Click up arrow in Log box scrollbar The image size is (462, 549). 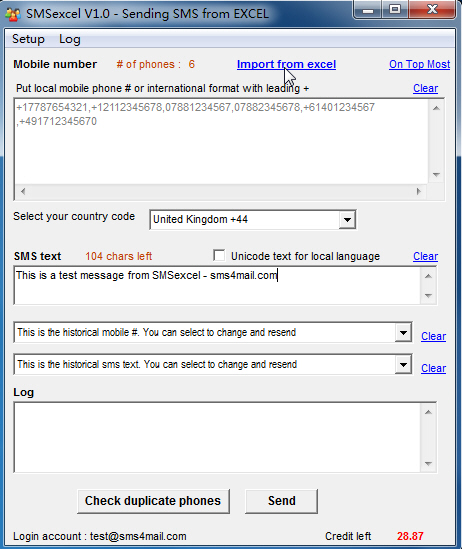pos(428,412)
